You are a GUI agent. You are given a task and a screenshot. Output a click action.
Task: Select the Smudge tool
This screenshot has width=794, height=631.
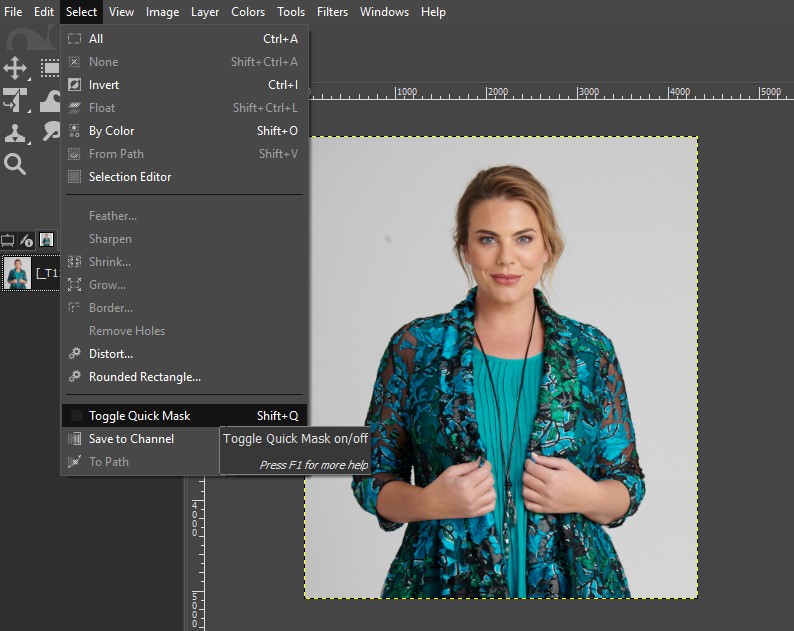point(49,133)
